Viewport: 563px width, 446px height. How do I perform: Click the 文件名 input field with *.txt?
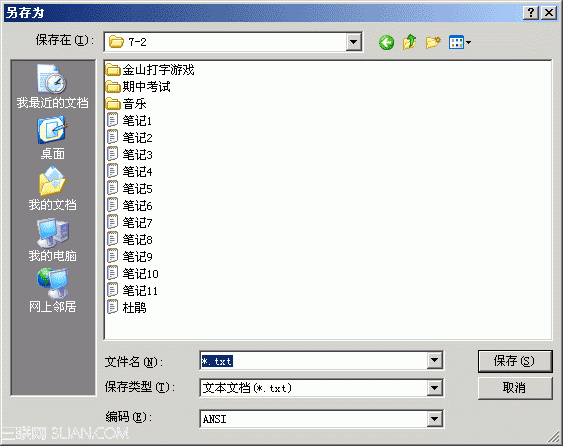point(313,360)
